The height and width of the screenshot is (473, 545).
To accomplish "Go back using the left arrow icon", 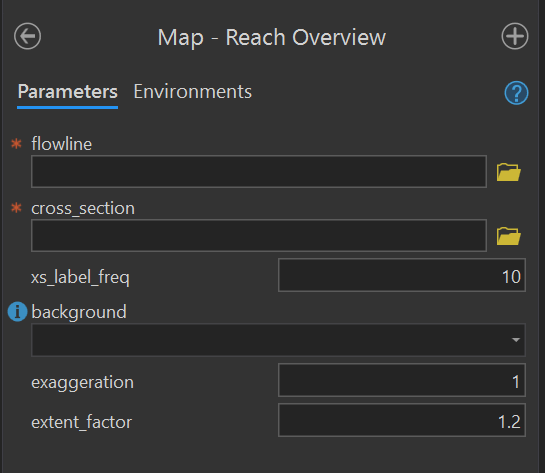I will (27, 36).
